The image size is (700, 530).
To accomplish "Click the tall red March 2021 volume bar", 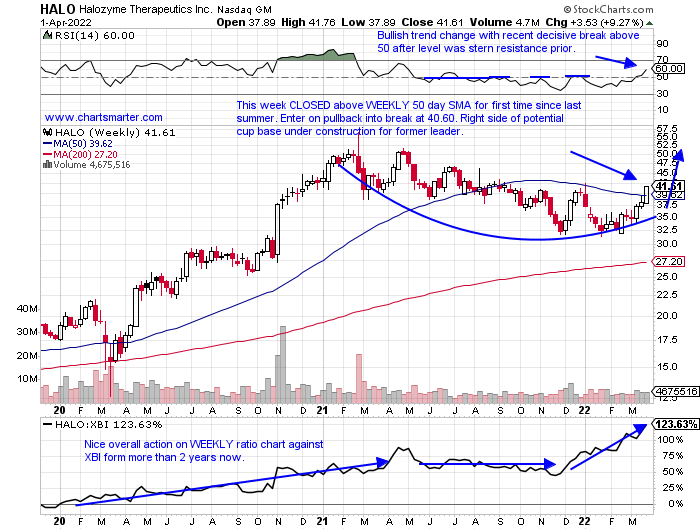I will 359,379.
